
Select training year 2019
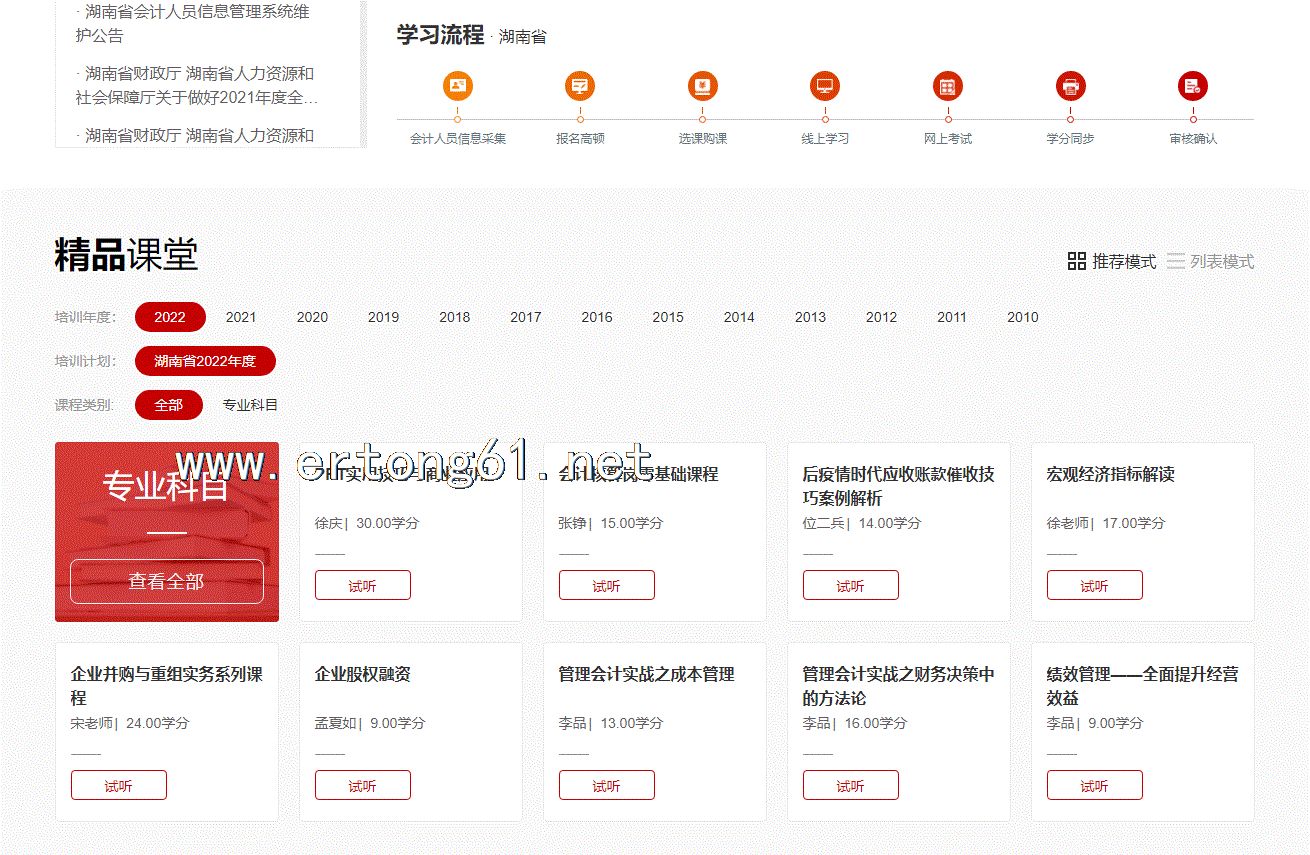tap(383, 317)
